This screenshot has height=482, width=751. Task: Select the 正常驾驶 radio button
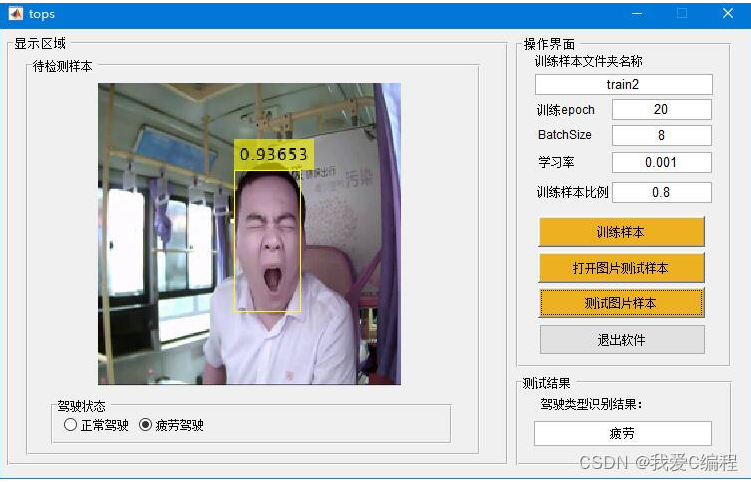[70, 425]
